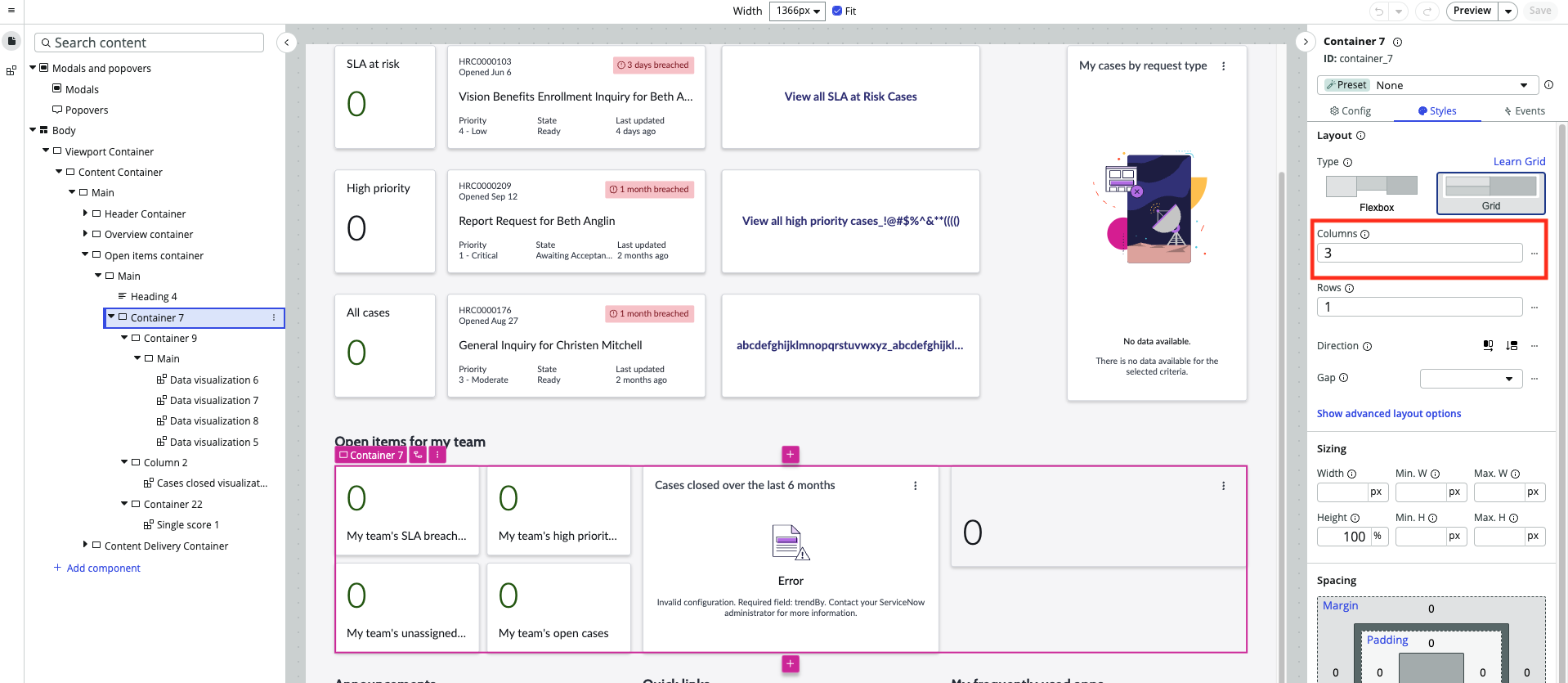
Task: Toggle the Fit checkbox
Action: [x=837, y=11]
